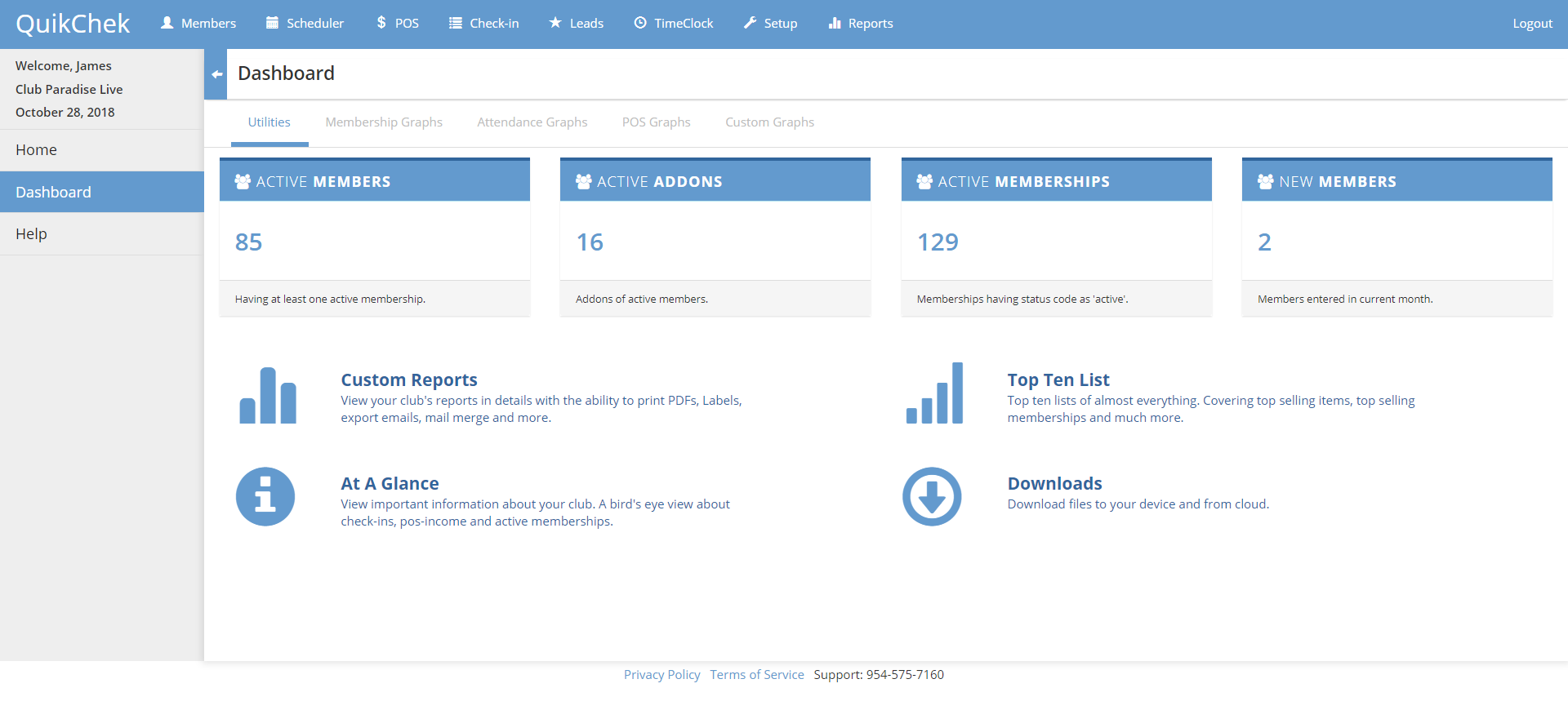Open the Terms of Service link
This screenshot has height=719, width=1568.
tap(756, 675)
